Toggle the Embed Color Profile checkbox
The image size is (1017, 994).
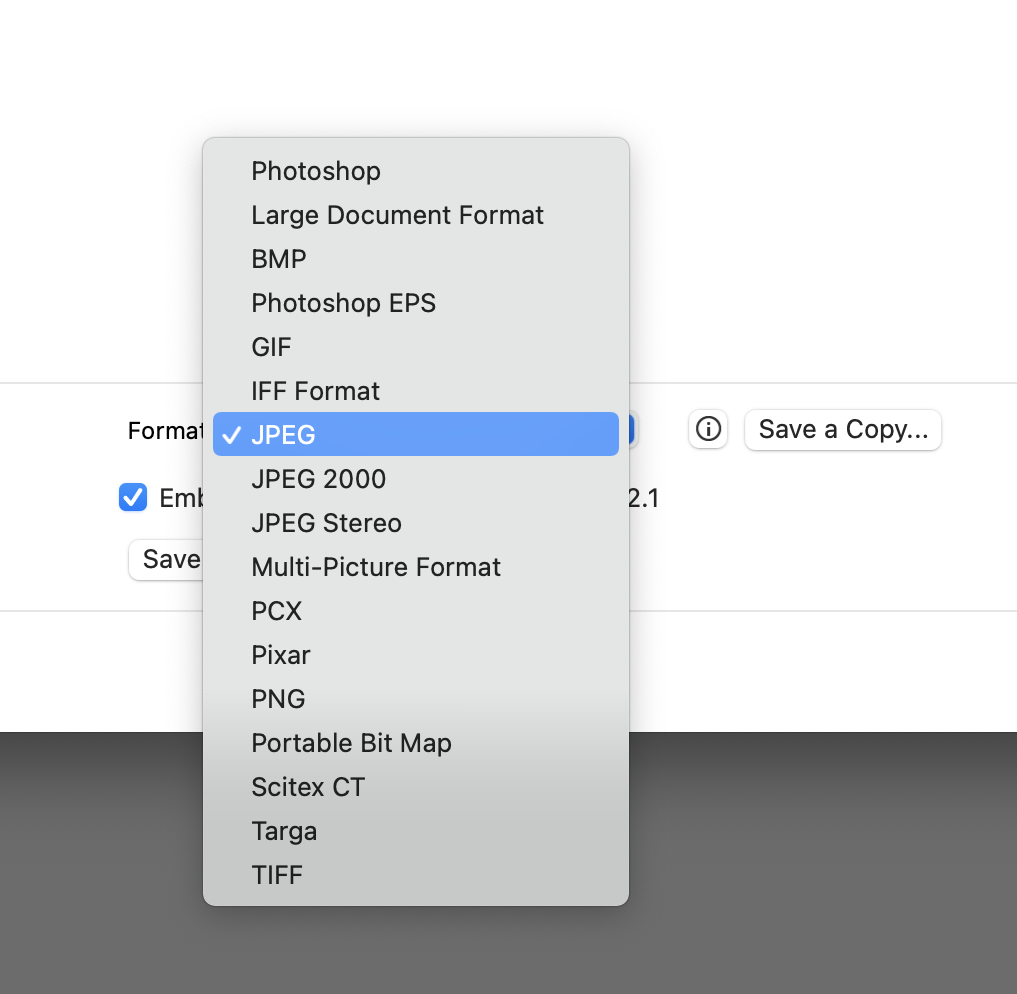133,497
